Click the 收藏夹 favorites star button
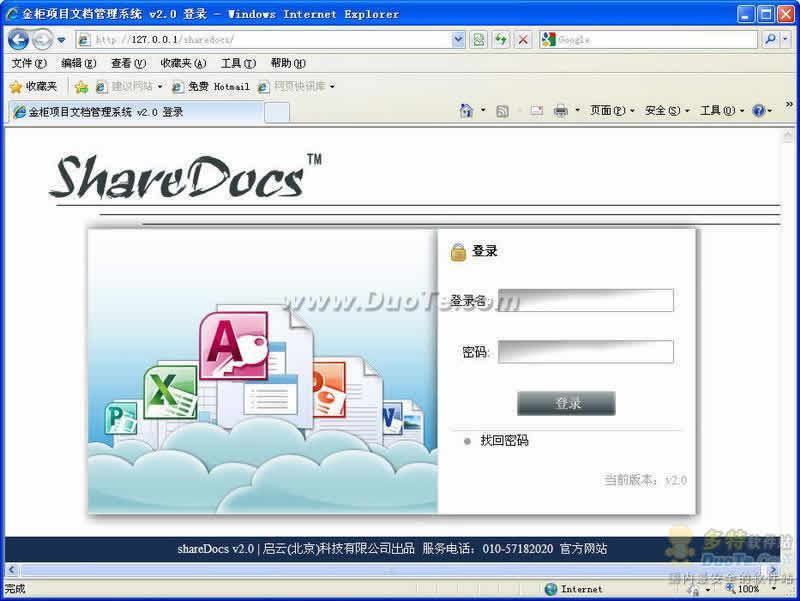 coord(34,87)
